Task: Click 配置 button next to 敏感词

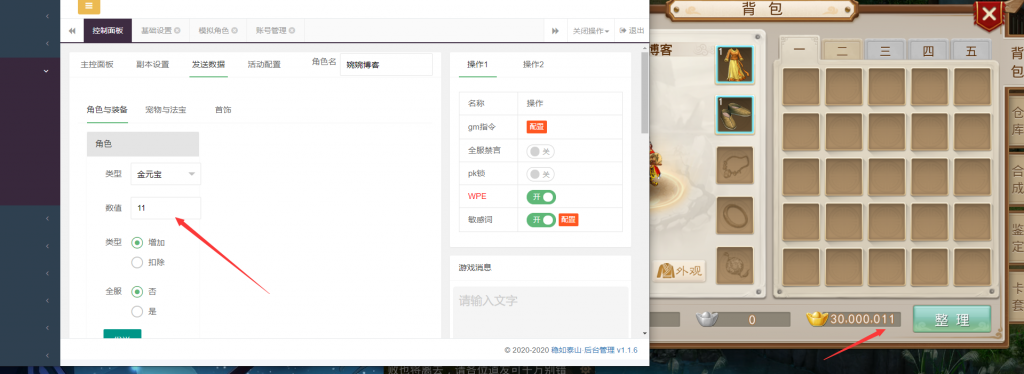Action: (x=568, y=220)
